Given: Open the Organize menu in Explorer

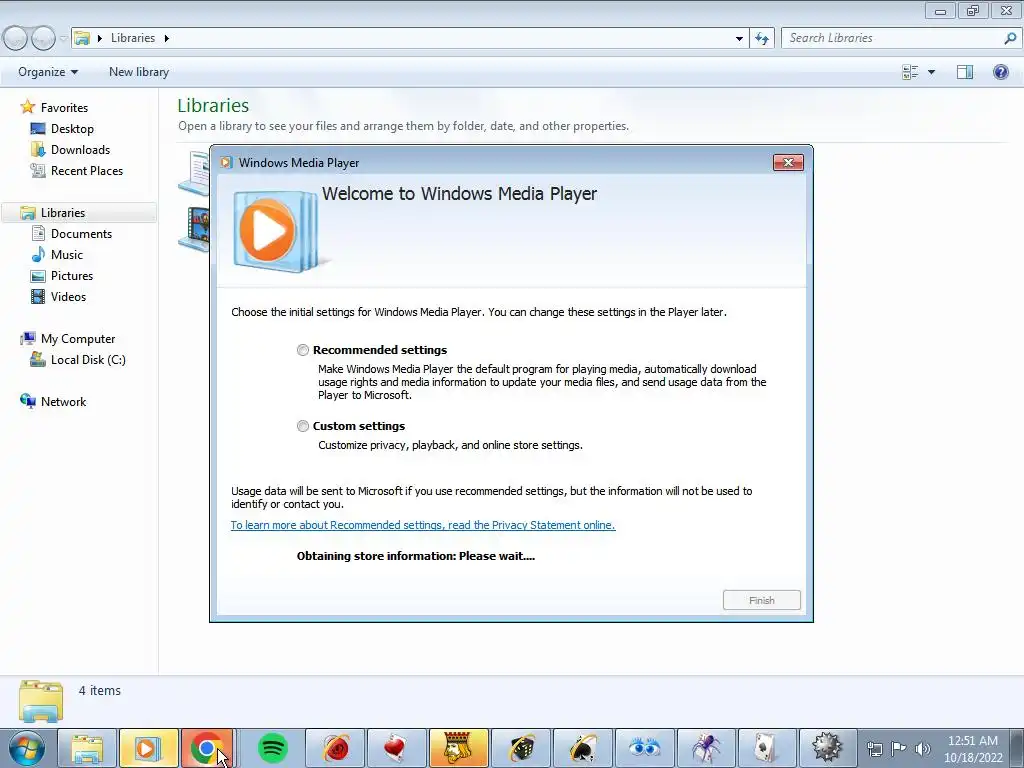Looking at the screenshot, I should [x=48, y=72].
